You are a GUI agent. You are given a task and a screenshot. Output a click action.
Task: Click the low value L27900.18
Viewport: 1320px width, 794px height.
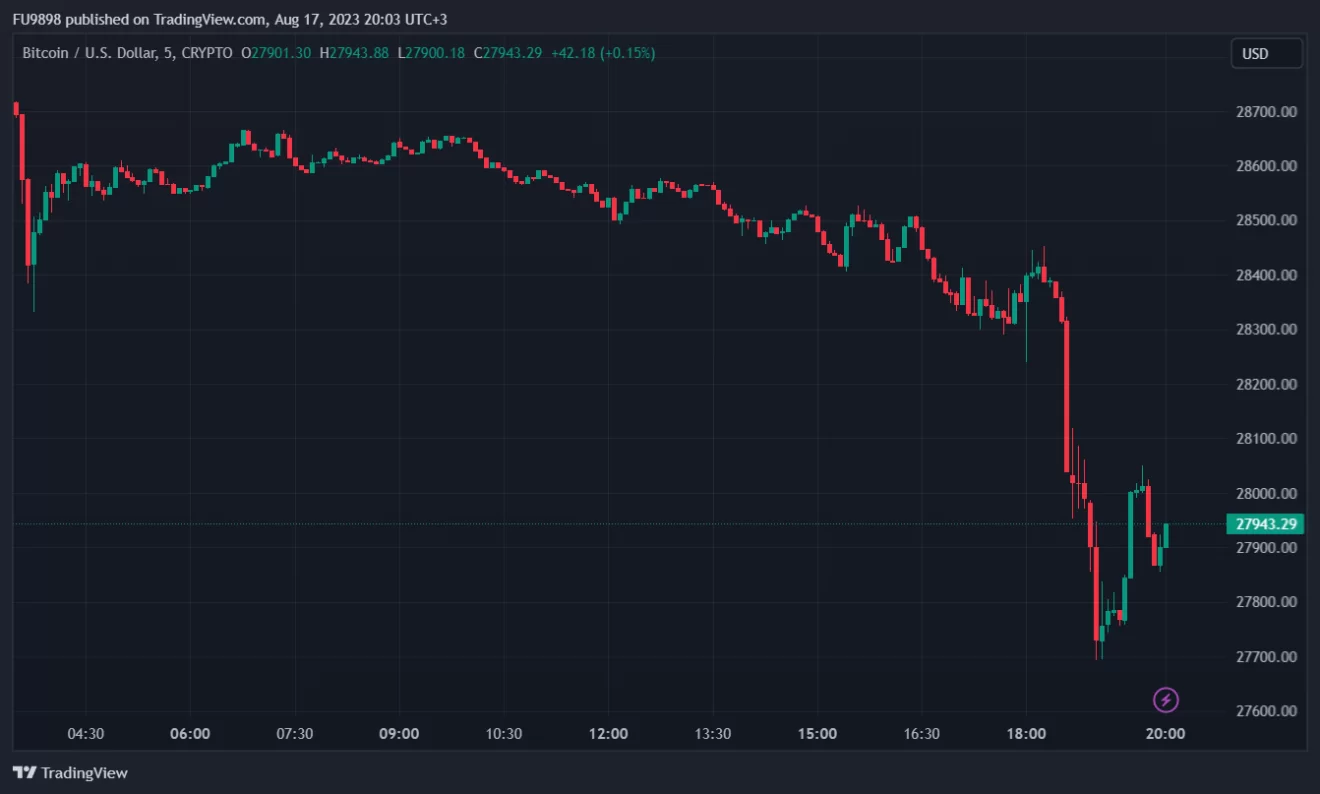(431, 53)
